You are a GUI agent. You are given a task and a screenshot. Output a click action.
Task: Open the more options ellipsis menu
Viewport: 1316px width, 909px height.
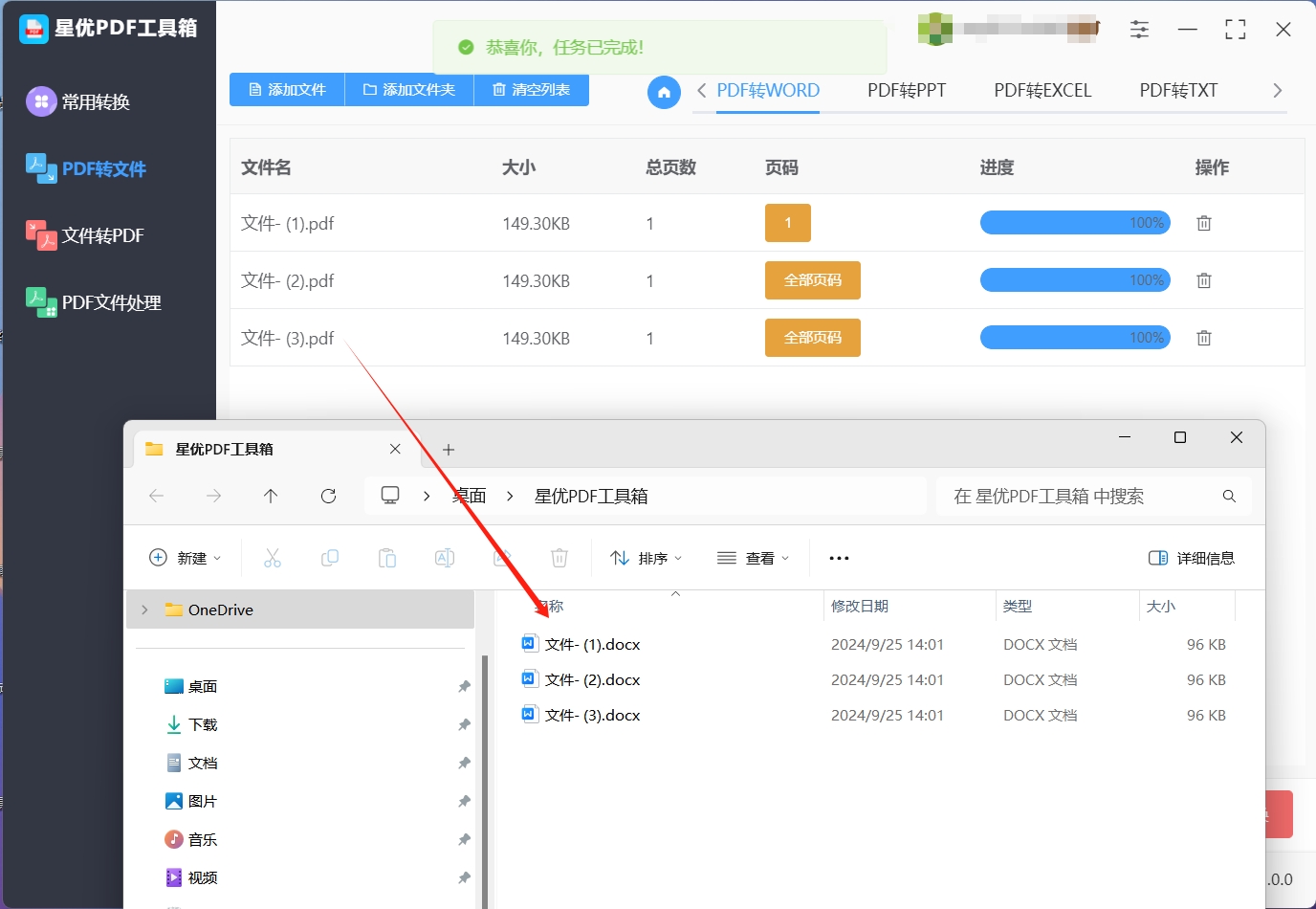[839, 558]
